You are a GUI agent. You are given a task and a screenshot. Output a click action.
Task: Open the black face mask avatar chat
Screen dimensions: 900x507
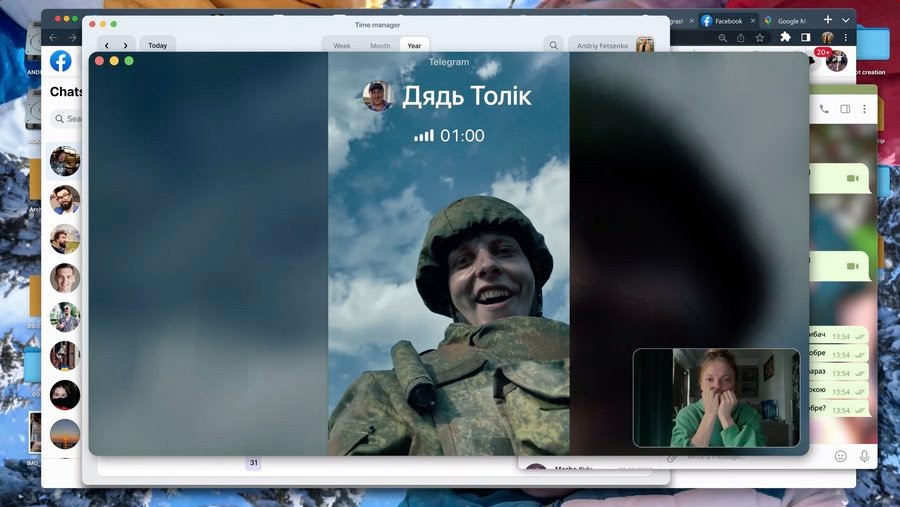(65, 395)
